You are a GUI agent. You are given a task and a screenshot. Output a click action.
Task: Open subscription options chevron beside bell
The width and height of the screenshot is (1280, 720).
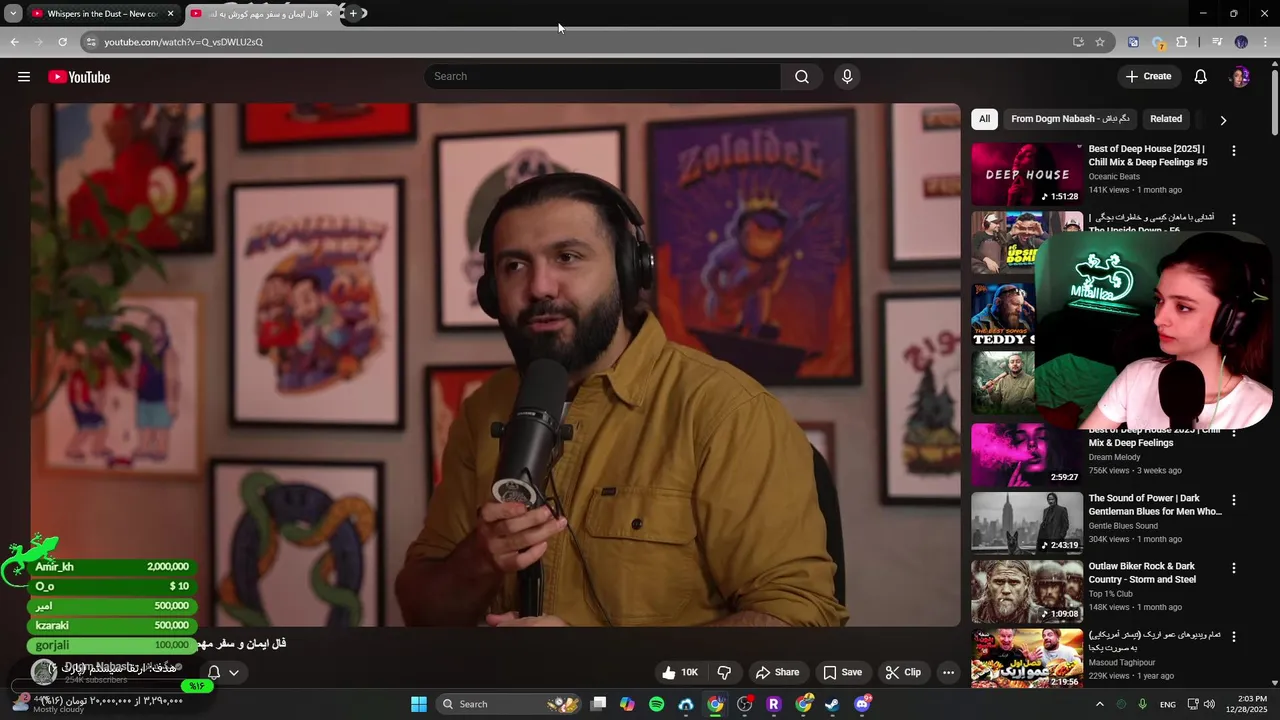[234, 673]
